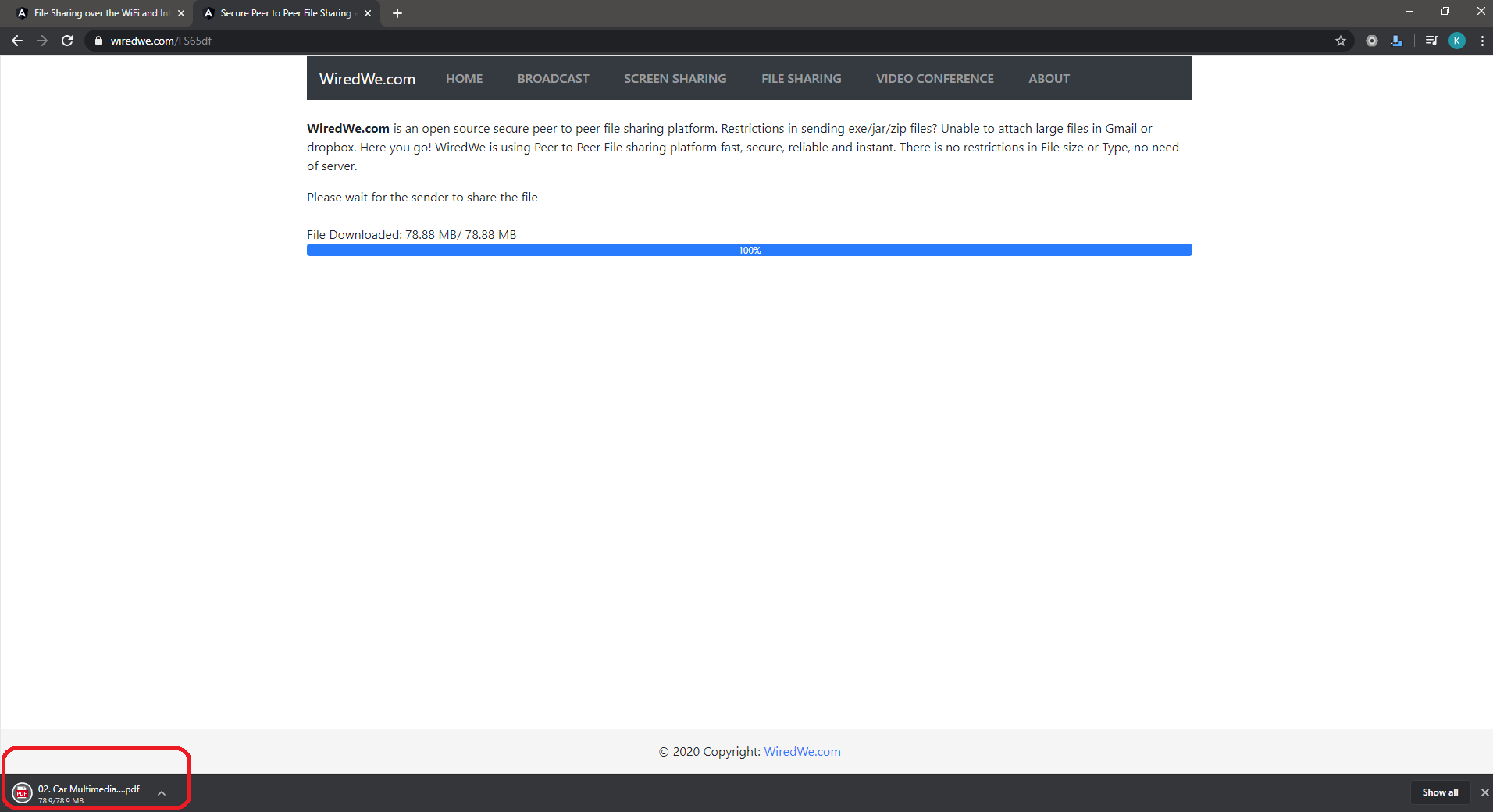Open the HOME menu item

tap(464, 79)
